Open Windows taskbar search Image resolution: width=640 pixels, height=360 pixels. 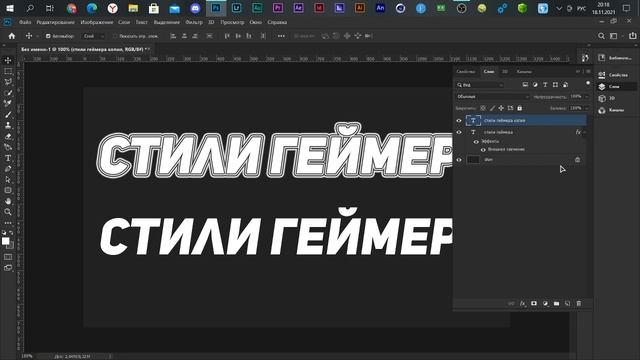(30, 8)
